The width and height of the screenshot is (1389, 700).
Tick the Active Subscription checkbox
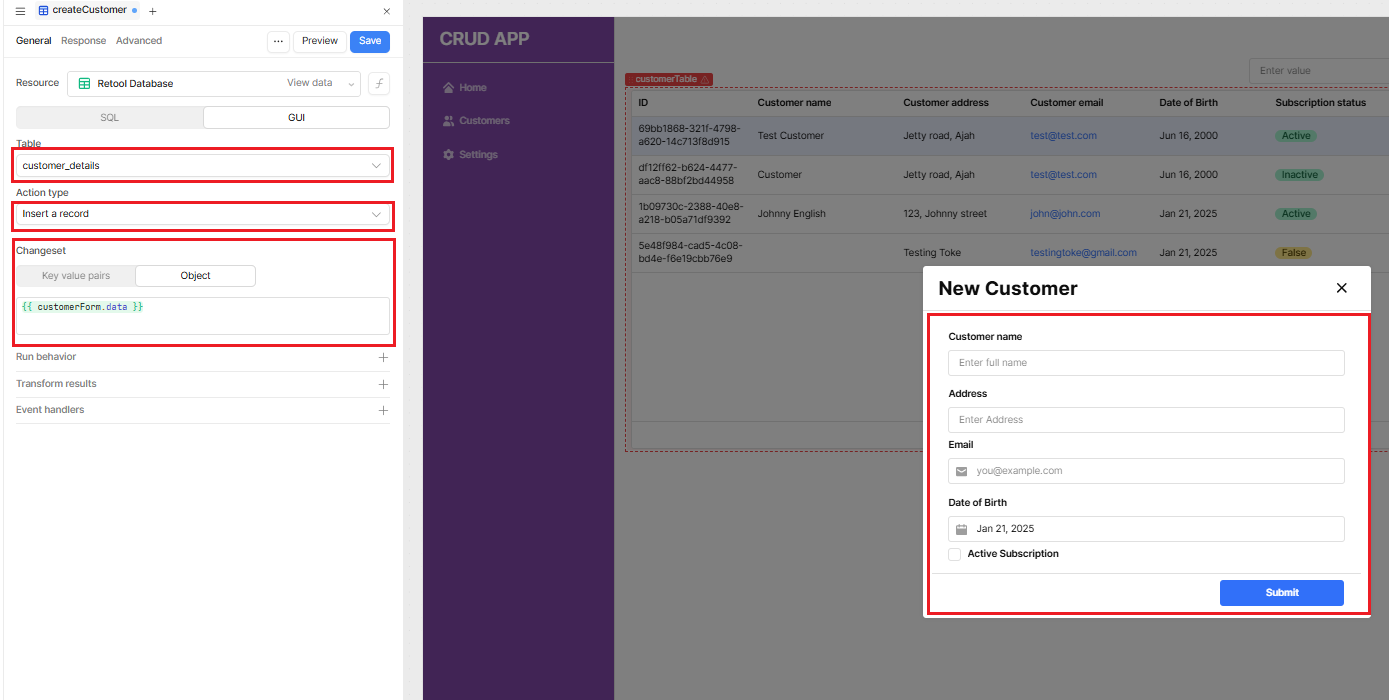click(x=955, y=554)
